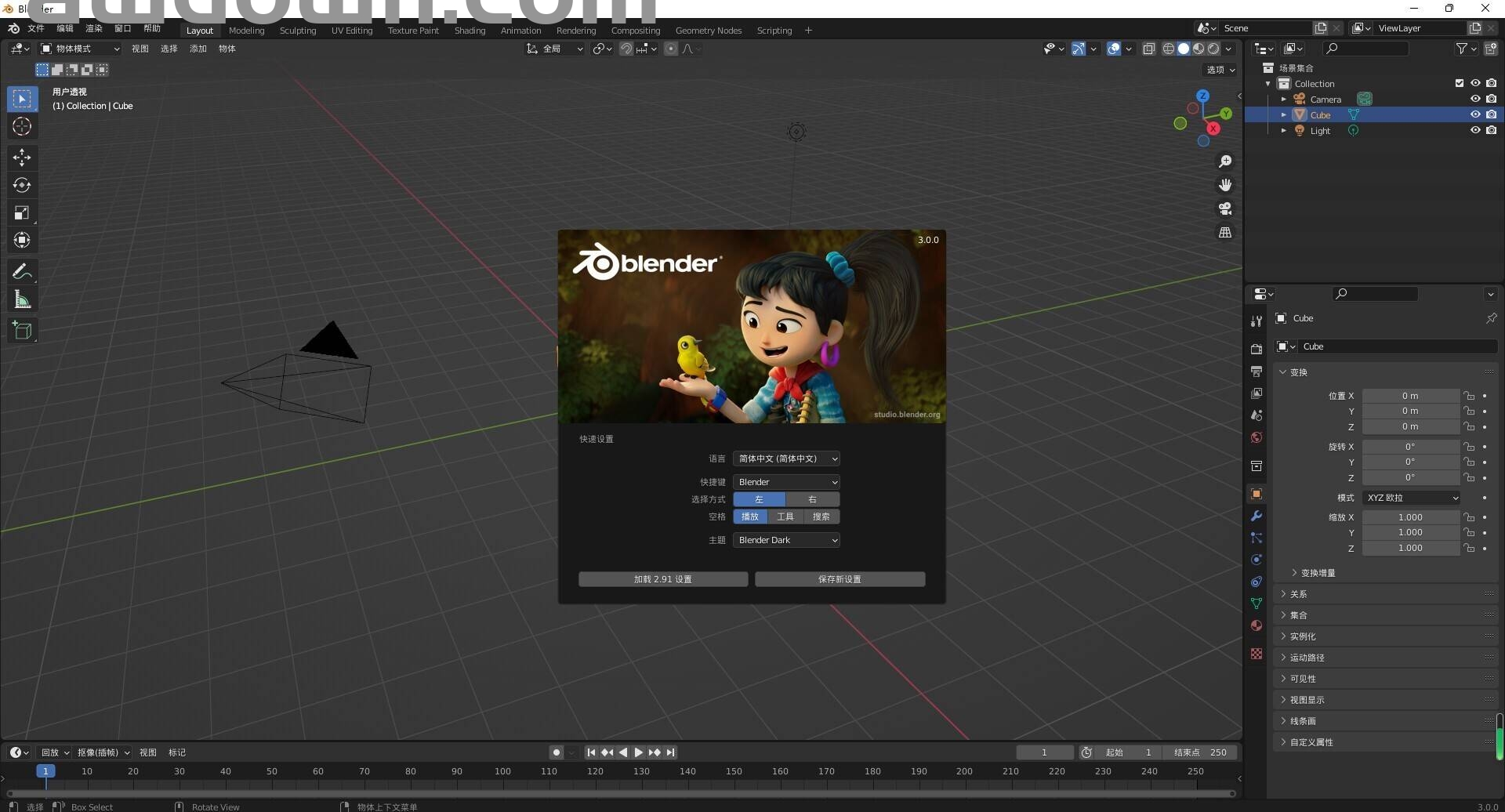Toggle camera view in viewport
Viewport: 1505px width, 812px height.
point(1224,208)
